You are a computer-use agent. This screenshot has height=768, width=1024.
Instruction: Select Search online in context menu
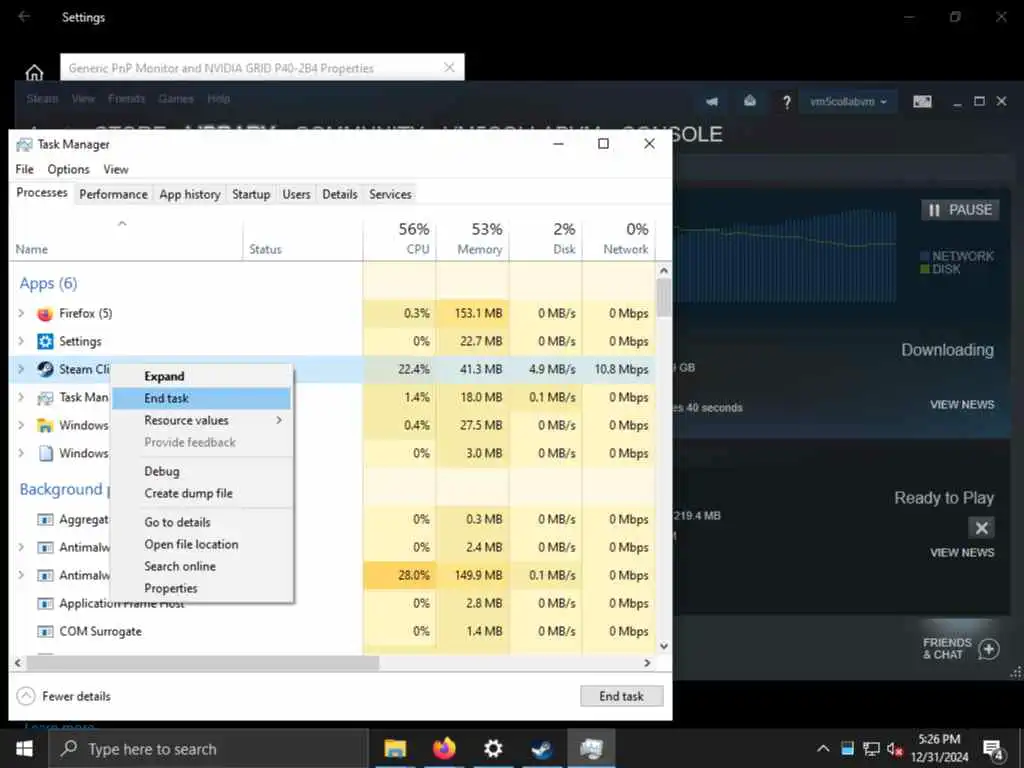(201, 567)
